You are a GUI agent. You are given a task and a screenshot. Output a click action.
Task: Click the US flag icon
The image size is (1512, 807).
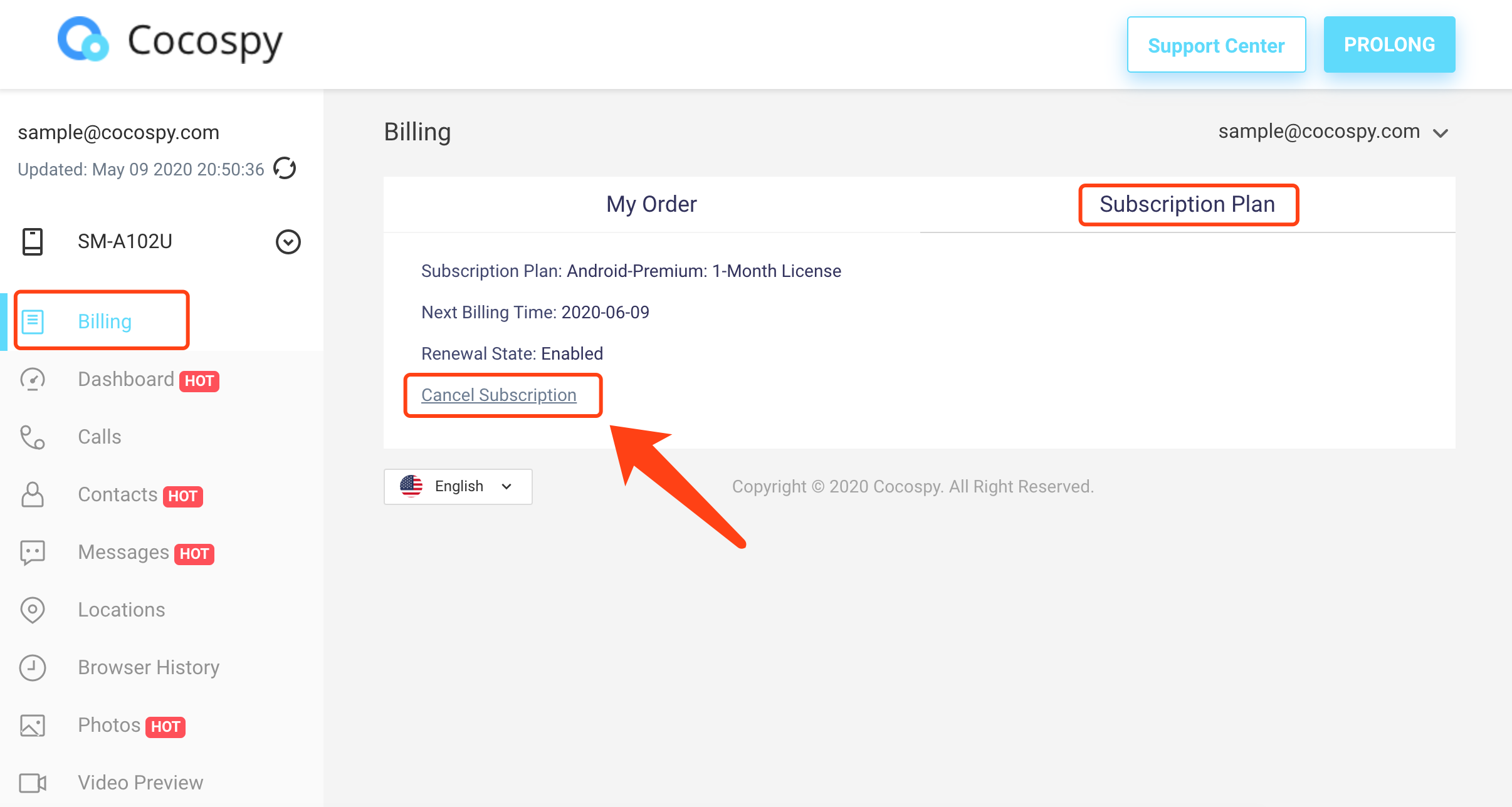point(411,486)
